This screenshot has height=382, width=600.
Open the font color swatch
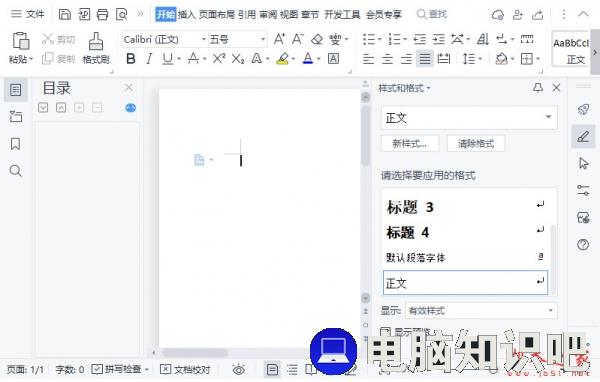coord(308,59)
